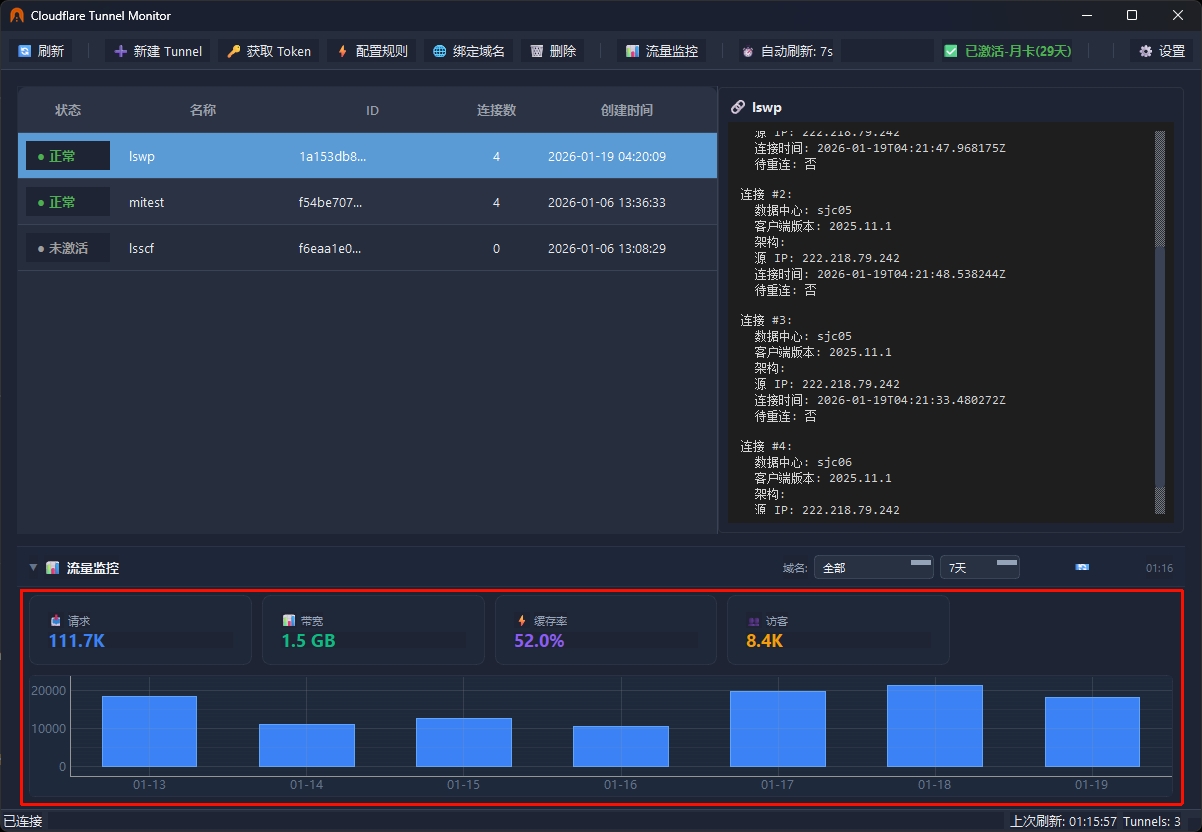The height and width of the screenshot is (832, 1202).
Task: Open the 域名 全部 dropdown
Action: (x=873, y=567)
